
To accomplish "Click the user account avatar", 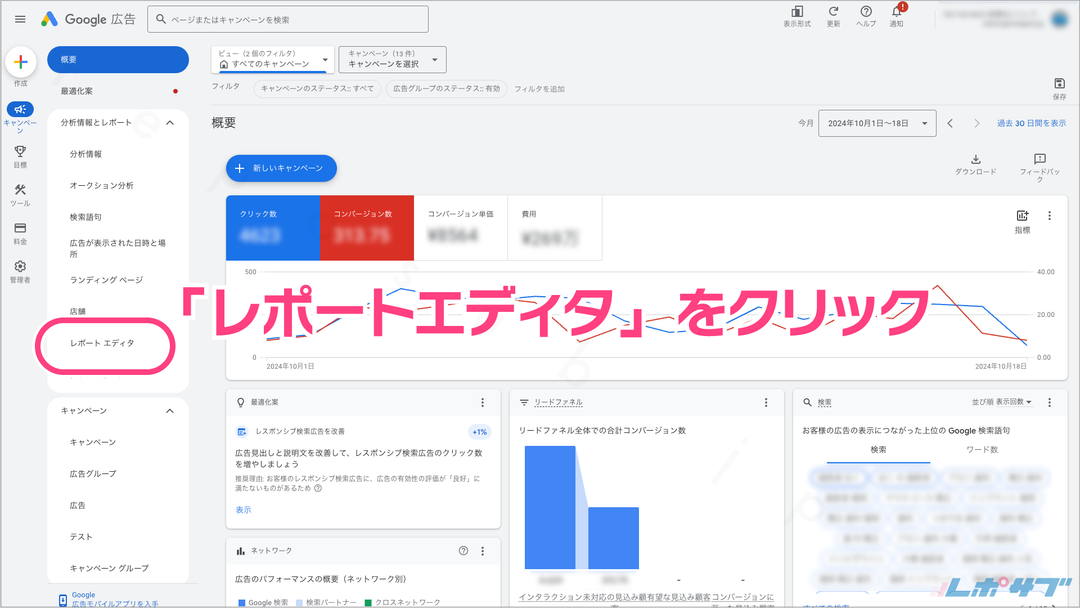I will 1059,19.
